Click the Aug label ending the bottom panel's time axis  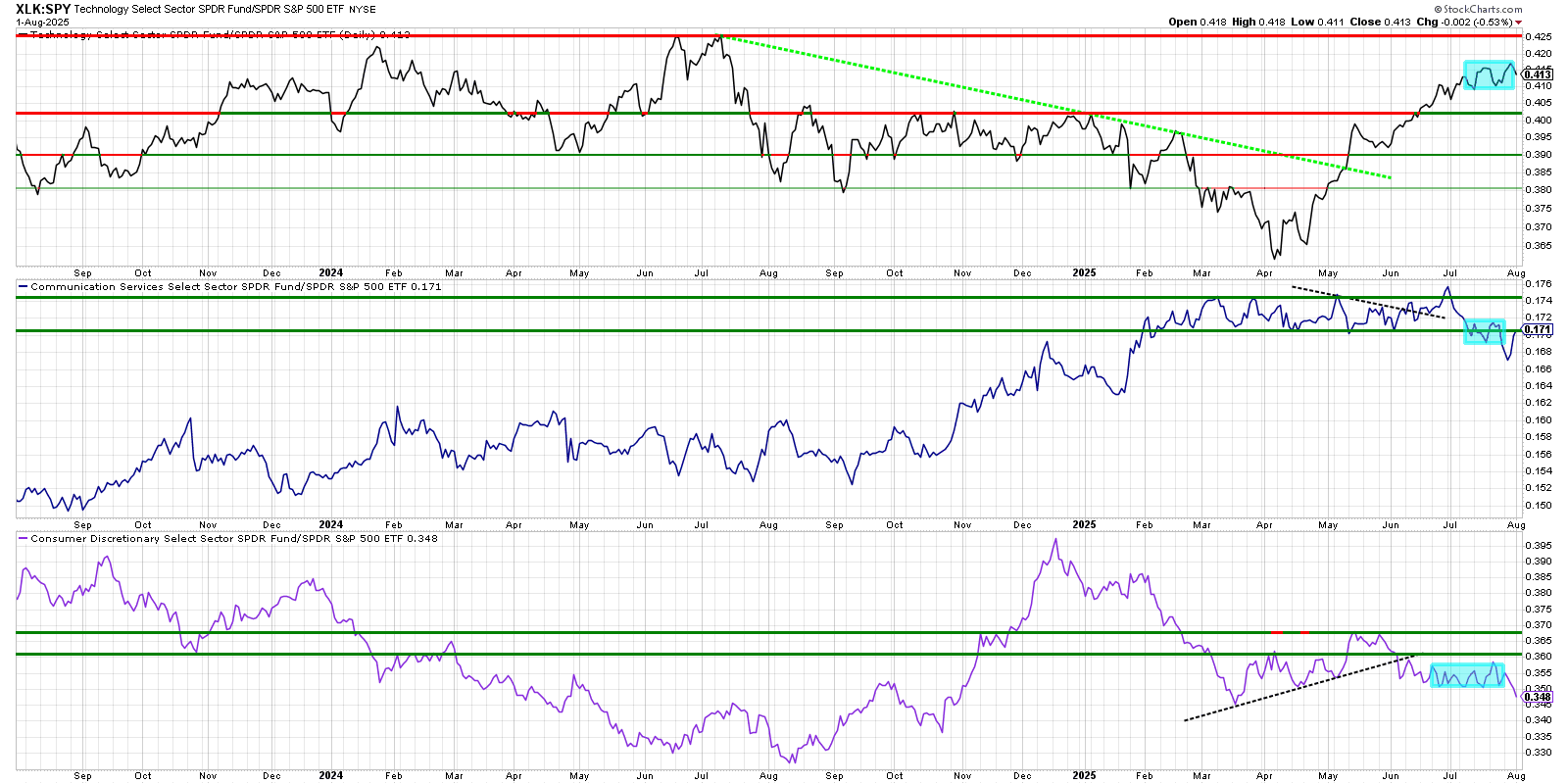[x=1517, y=776]
